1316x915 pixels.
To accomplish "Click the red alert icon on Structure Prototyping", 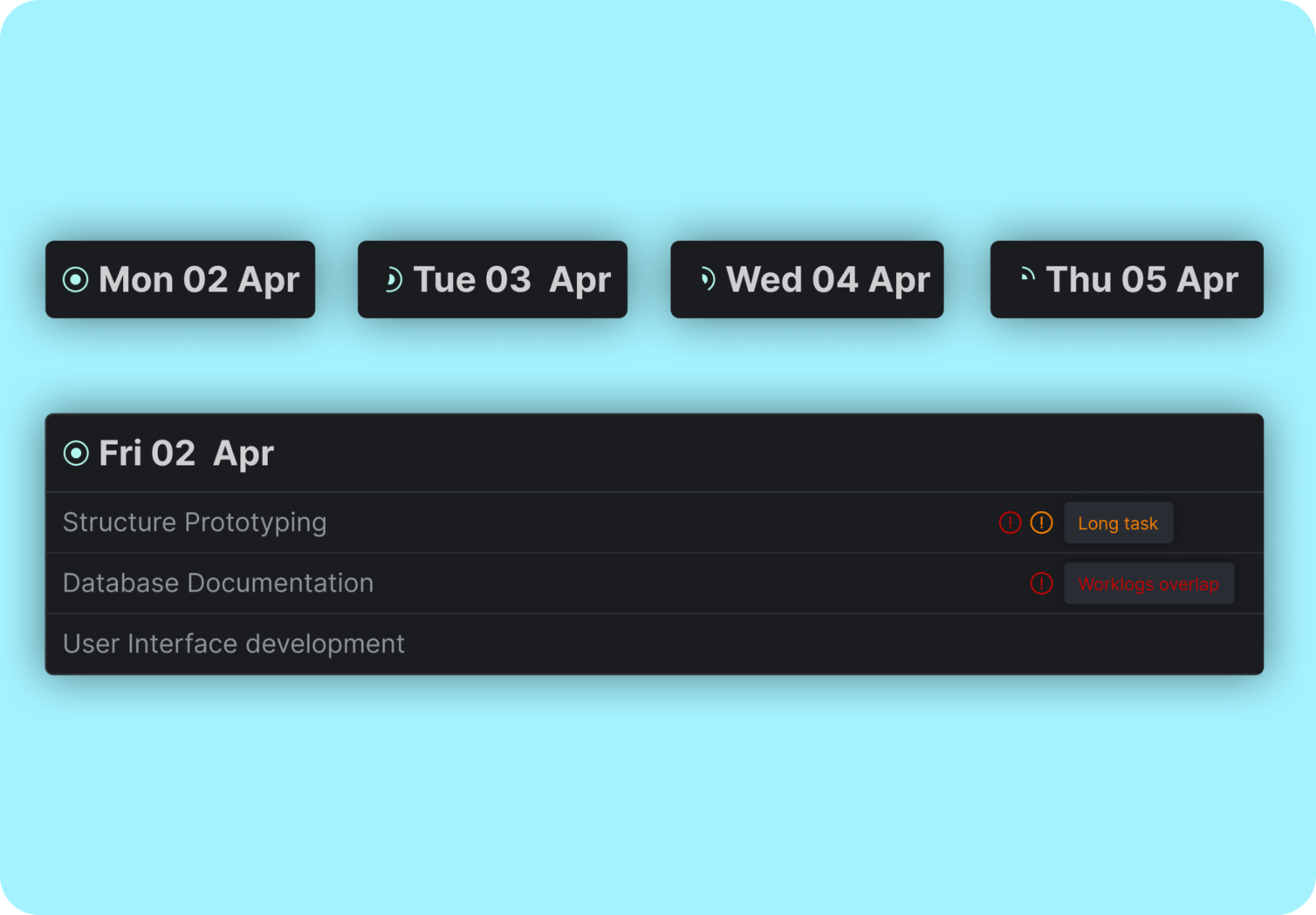I will [x=1010, y=522].
